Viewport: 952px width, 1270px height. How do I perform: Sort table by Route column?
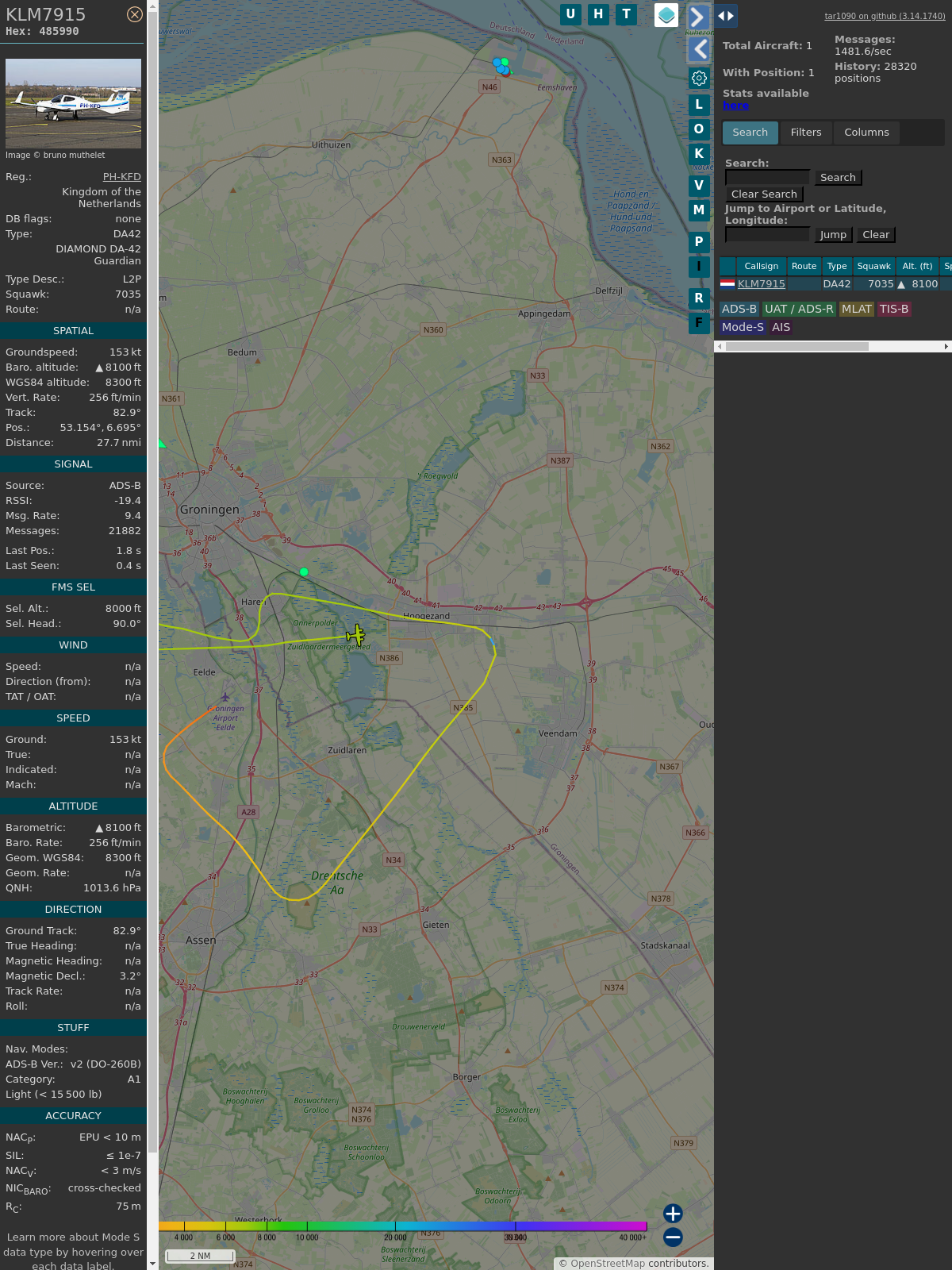pyautogui.click(x=804, y=267)
